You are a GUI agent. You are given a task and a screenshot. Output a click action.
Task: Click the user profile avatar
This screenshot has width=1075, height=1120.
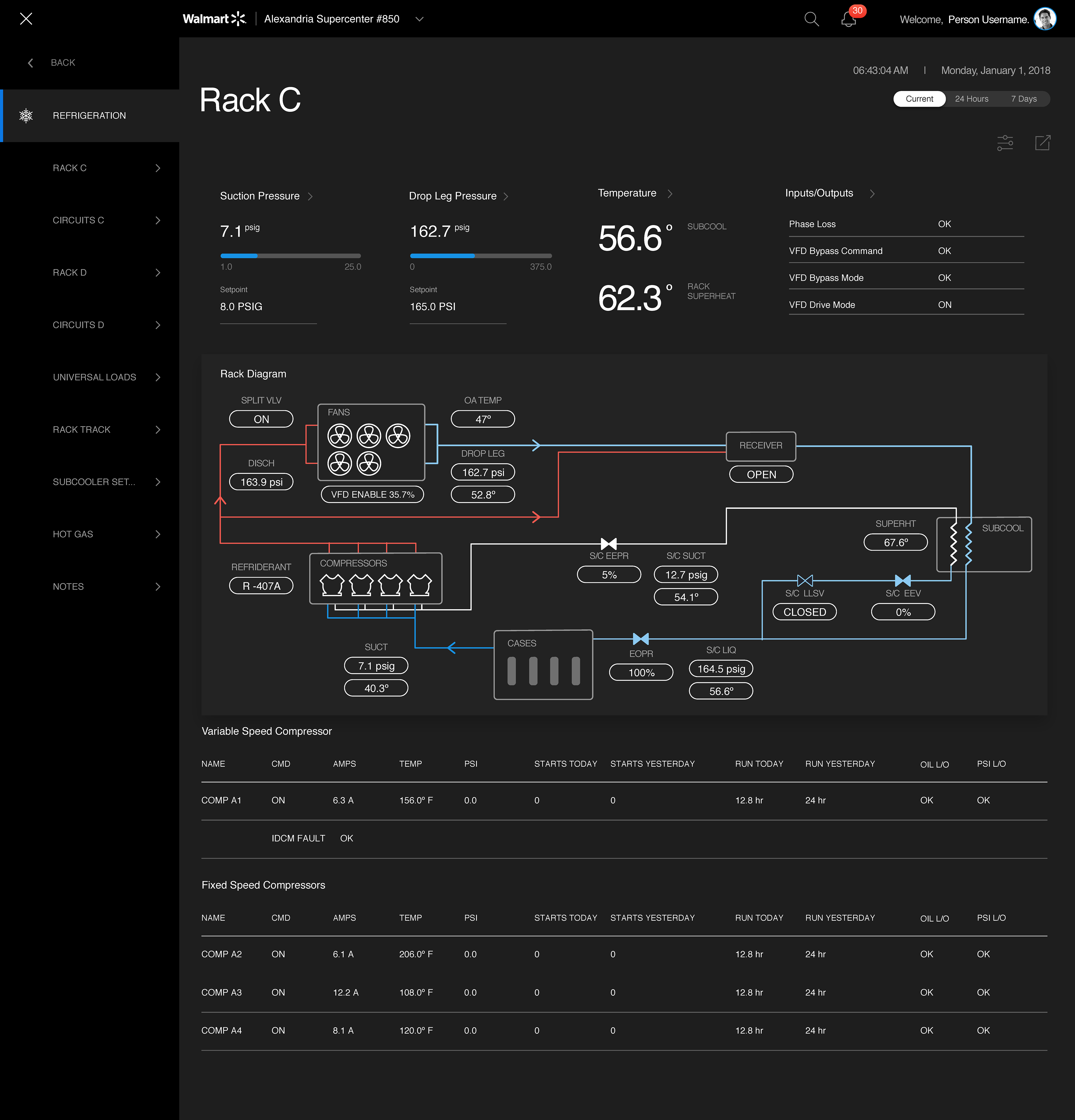point(1045,19)
